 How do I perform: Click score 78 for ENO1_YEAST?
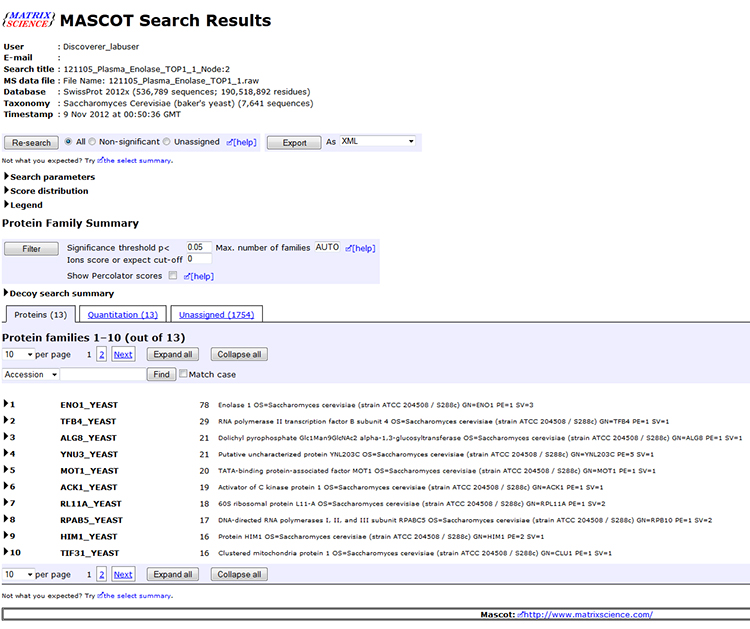tap(204, 405)
